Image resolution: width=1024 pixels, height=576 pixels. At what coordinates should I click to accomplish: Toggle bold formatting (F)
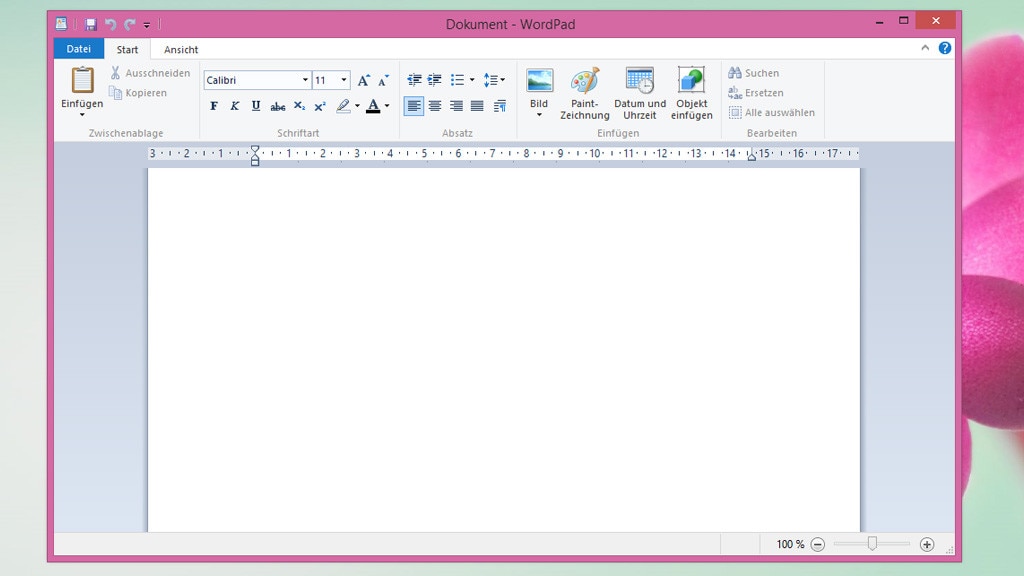pos(214,106)
